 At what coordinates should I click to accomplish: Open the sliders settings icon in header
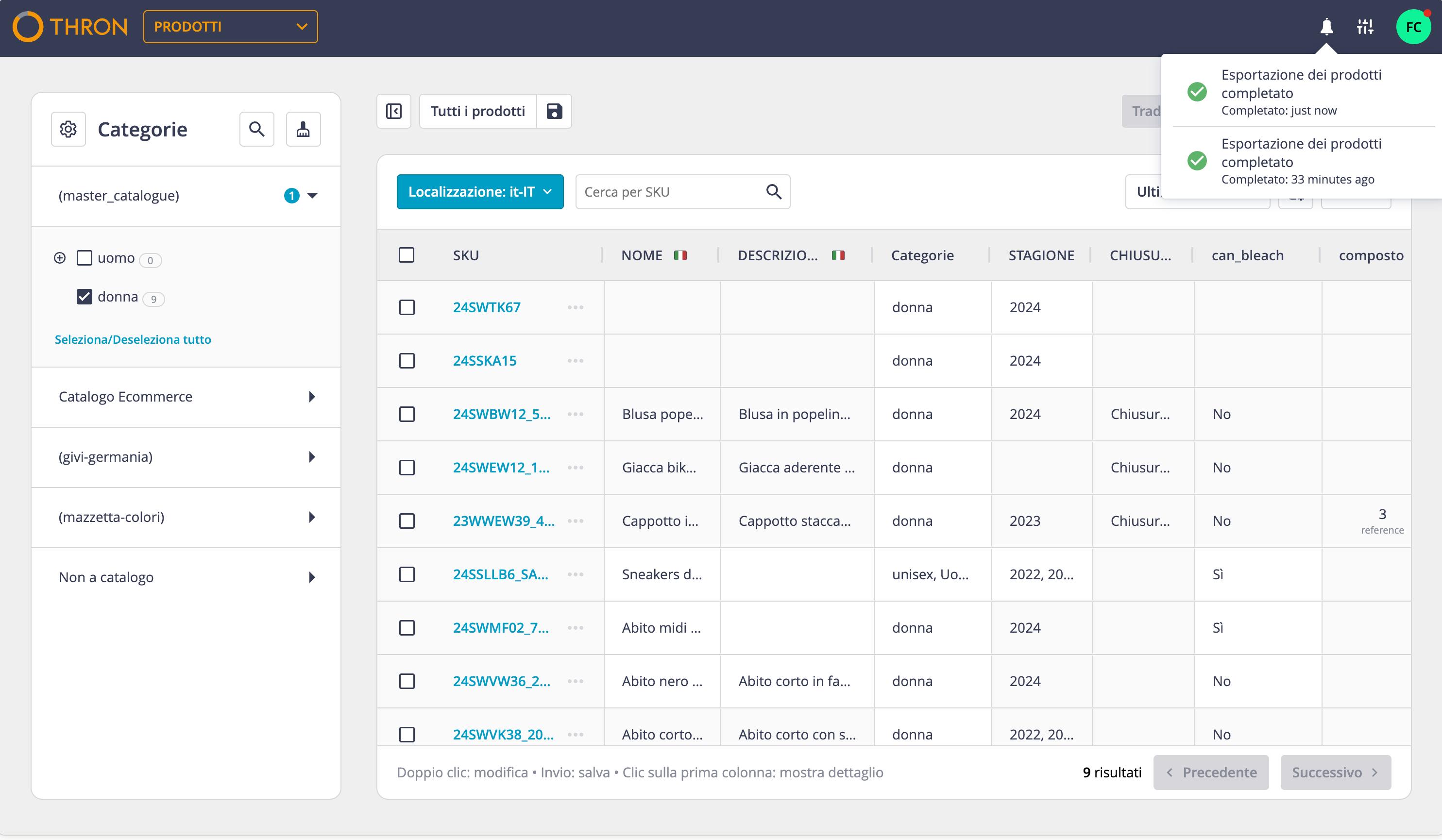coord(1365,26)
